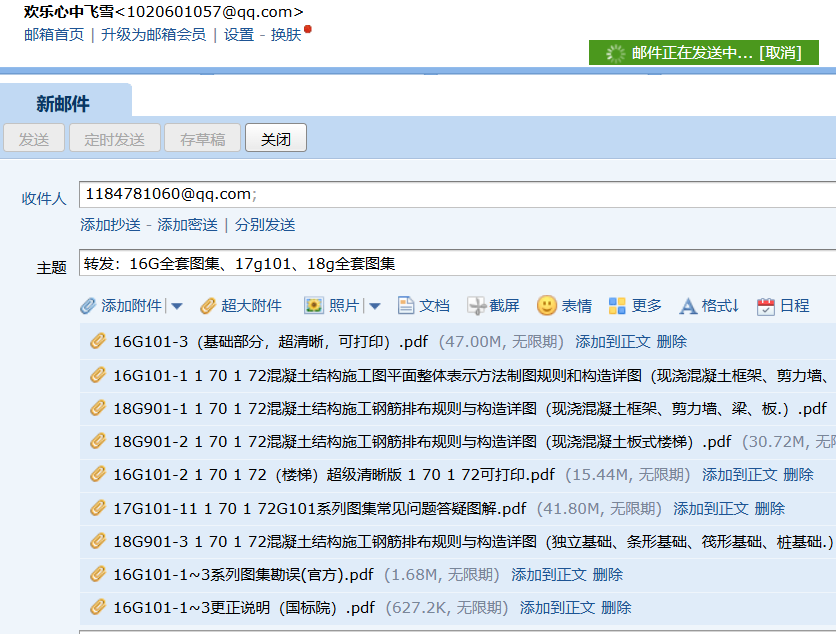The width and height of the screenshot is (836, 634).
Task: Click the Add Attachment paperclip icon
Action: point(88,306)
